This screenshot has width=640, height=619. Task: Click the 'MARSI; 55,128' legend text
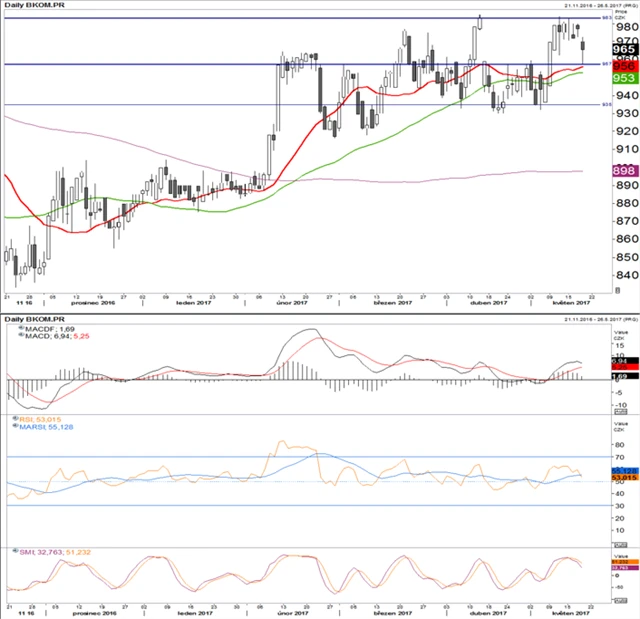[46, 427]
